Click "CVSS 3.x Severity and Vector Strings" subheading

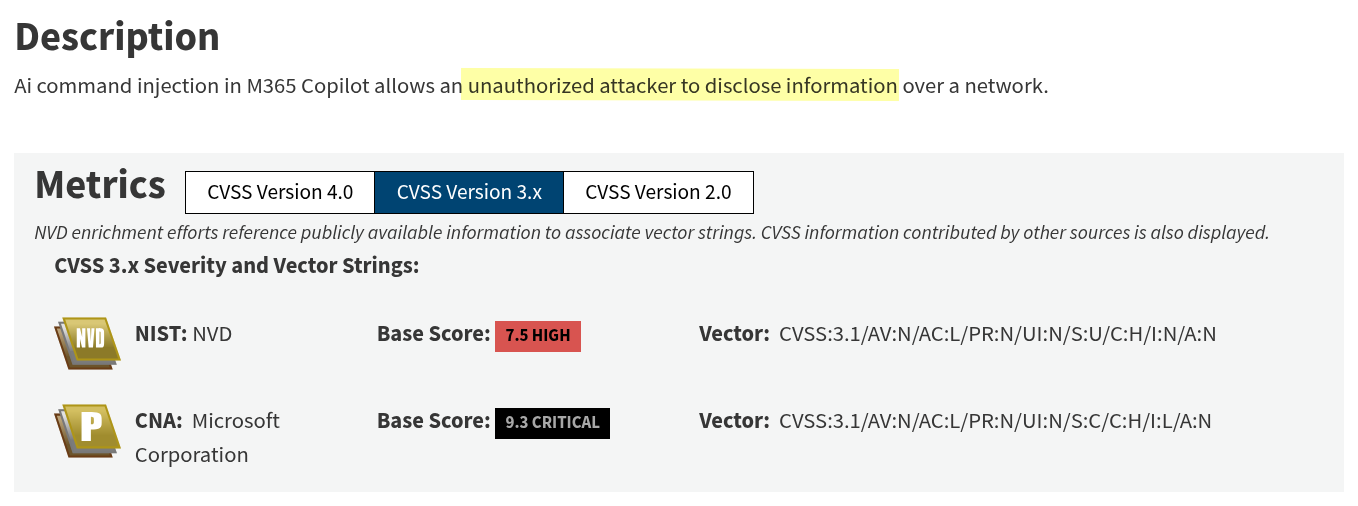coord(236,266)
